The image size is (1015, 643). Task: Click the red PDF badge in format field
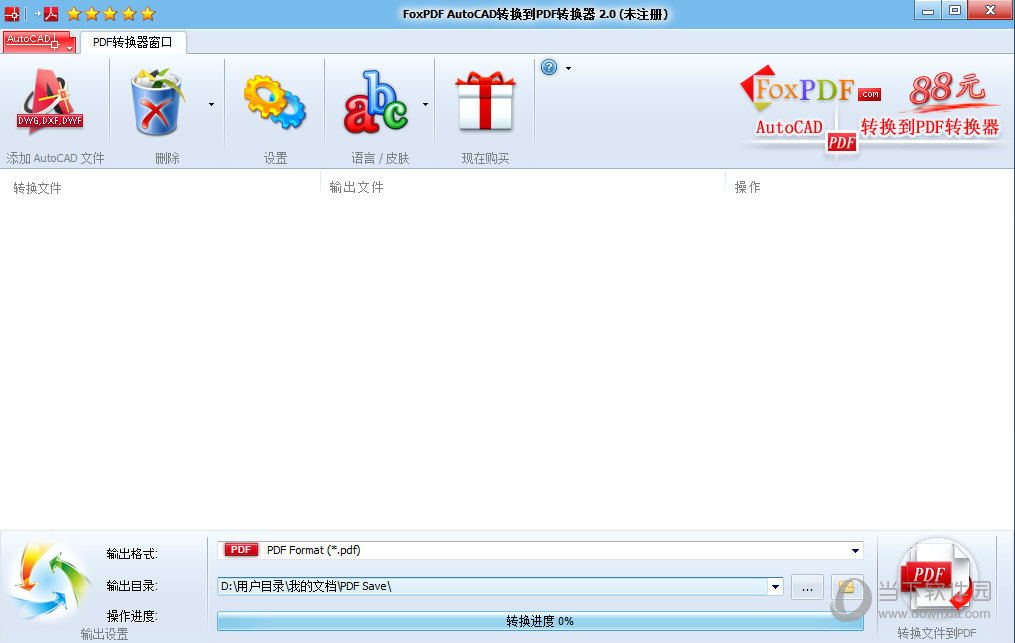[241, 550]
